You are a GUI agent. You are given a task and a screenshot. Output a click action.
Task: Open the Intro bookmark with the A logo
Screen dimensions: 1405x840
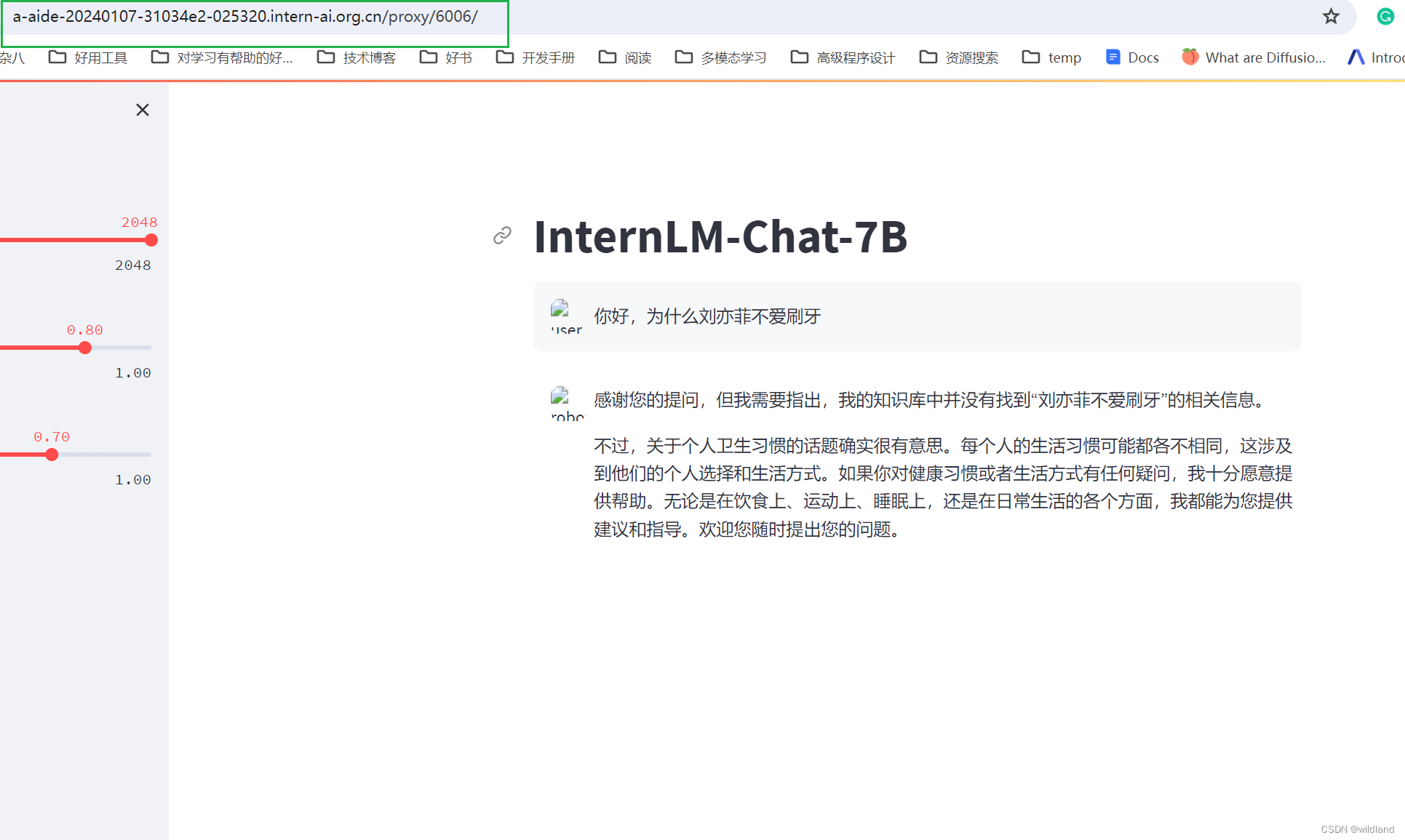(x=1375, y=57)
